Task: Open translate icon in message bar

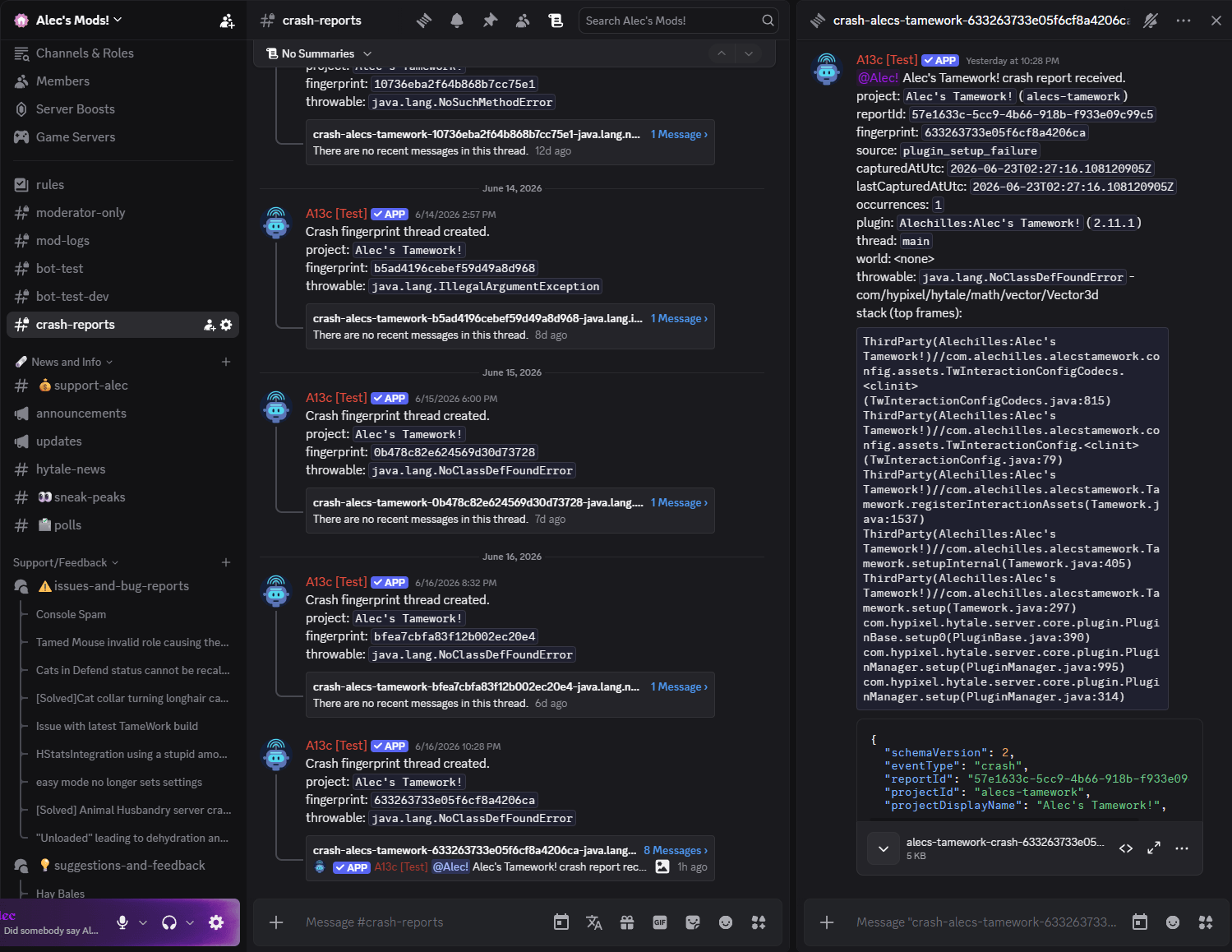Action: (x=594, y=922)
